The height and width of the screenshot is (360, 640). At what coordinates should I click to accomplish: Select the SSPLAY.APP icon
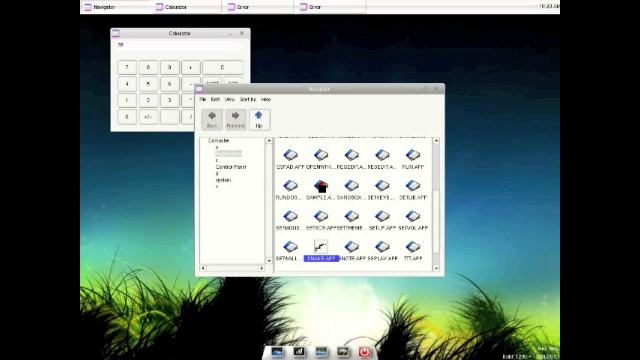pos(382,251)
